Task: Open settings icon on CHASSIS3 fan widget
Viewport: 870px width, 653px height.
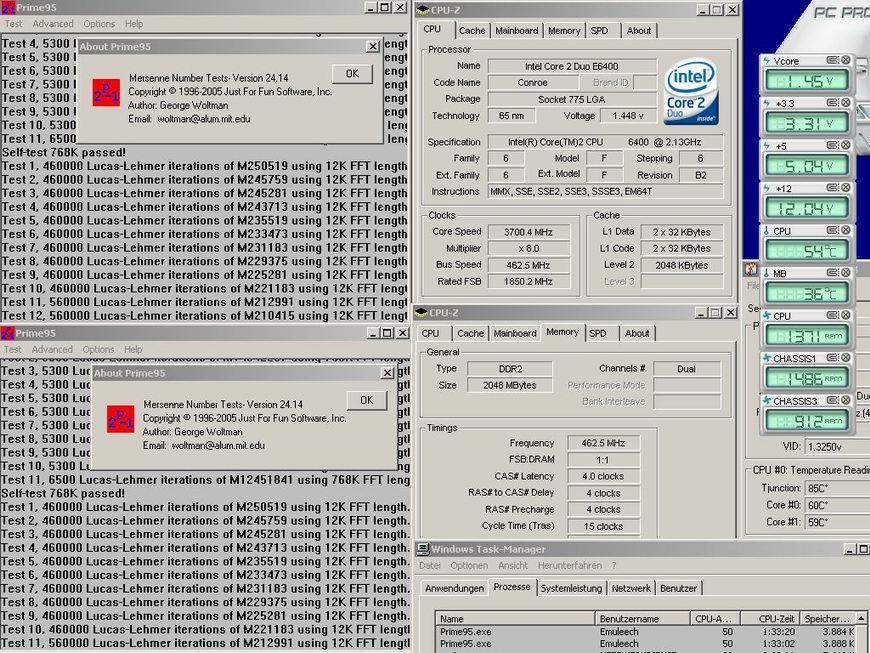Action: (832, 400)
